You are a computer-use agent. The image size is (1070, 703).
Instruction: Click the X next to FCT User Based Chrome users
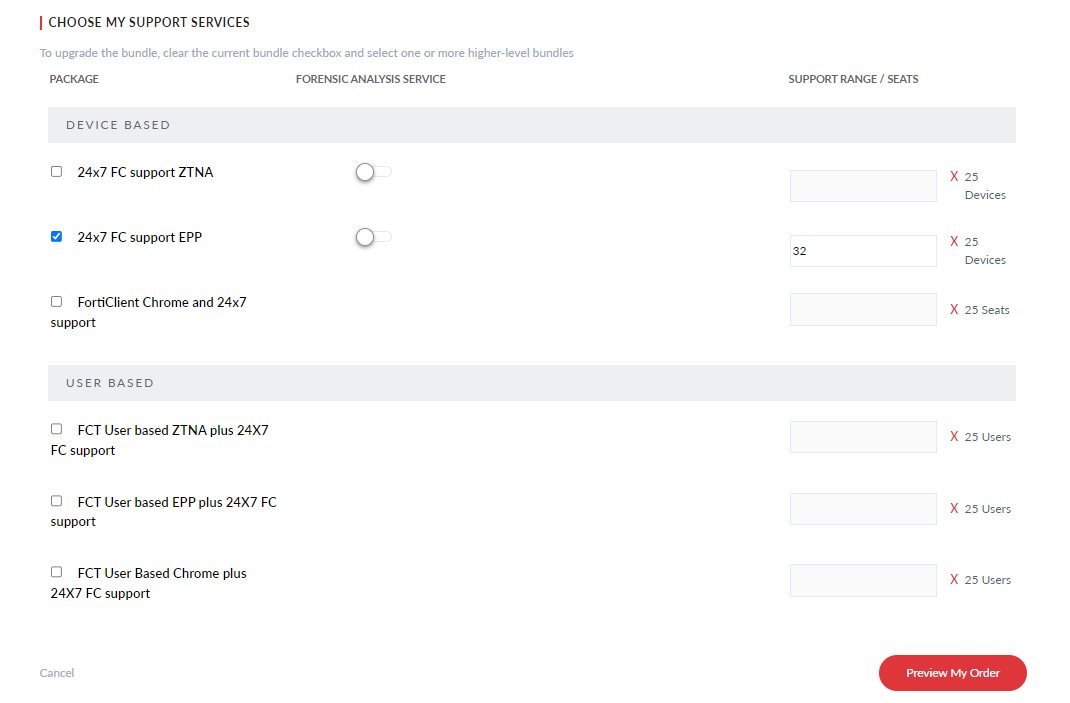pos(955,579)
